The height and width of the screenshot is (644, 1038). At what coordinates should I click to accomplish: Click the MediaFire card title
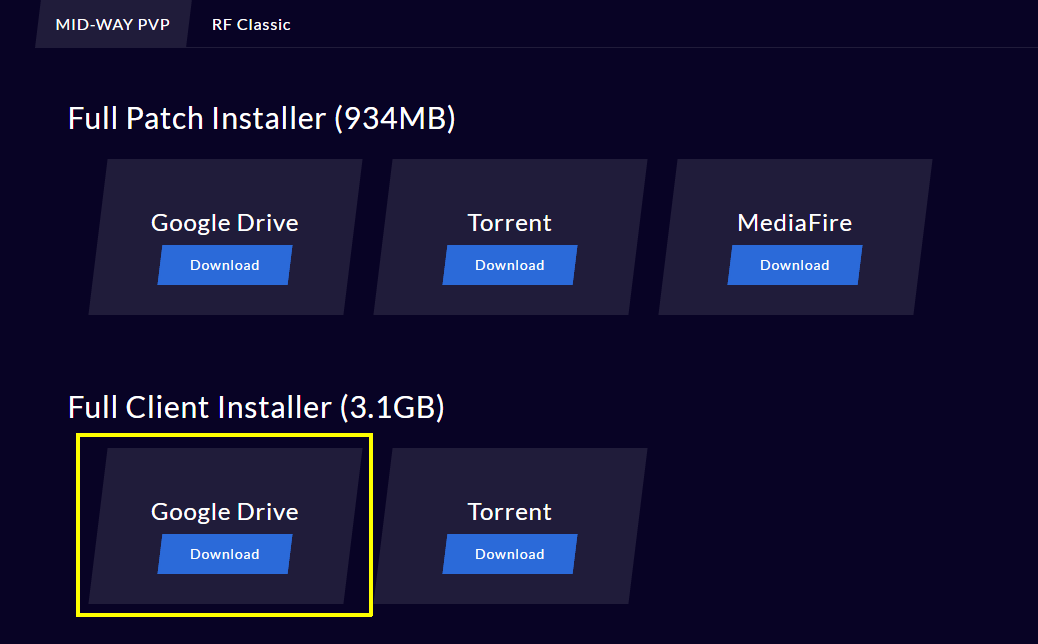click(x=794, y=223)
